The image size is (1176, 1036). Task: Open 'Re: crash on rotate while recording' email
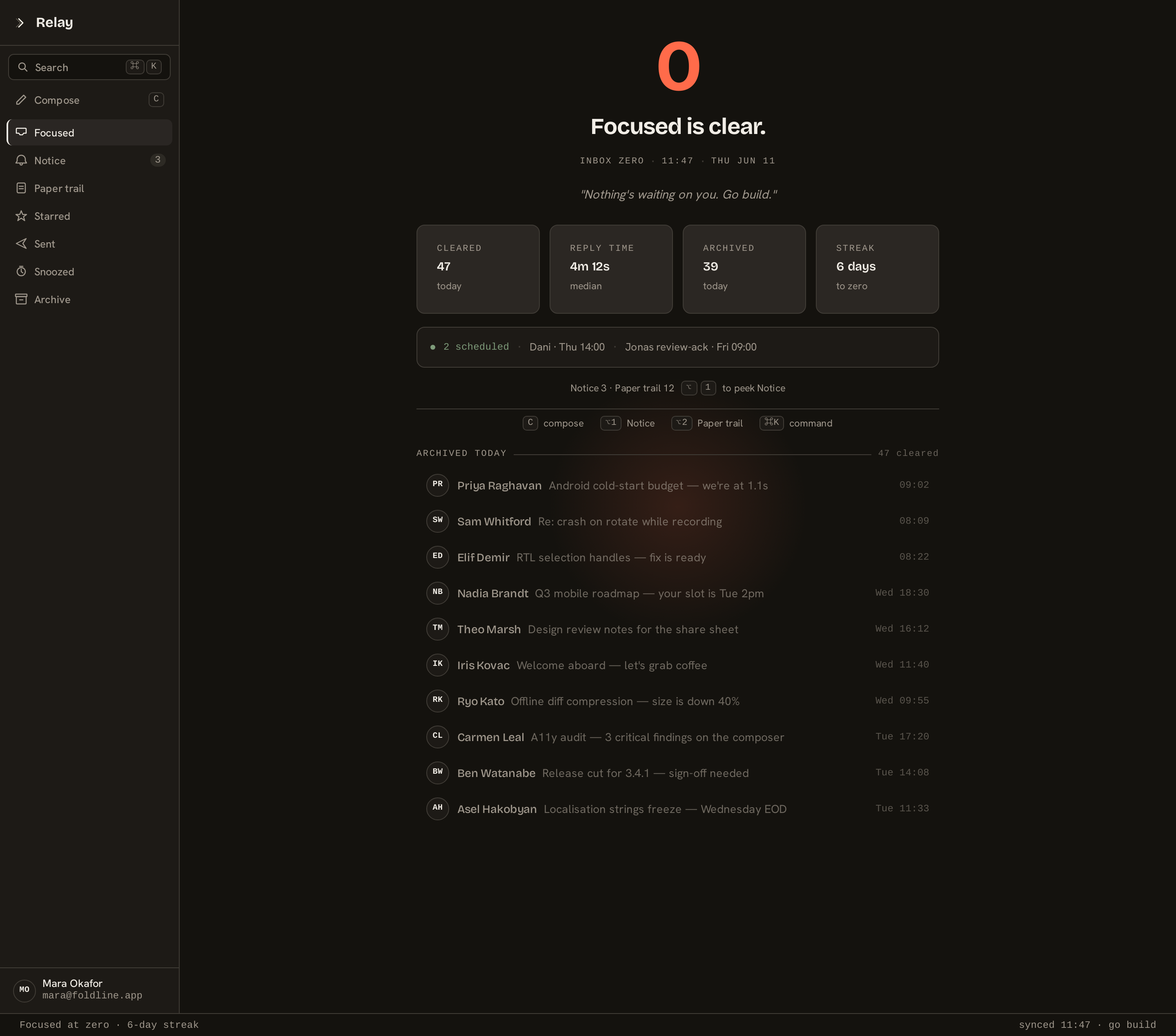point(629,521)
